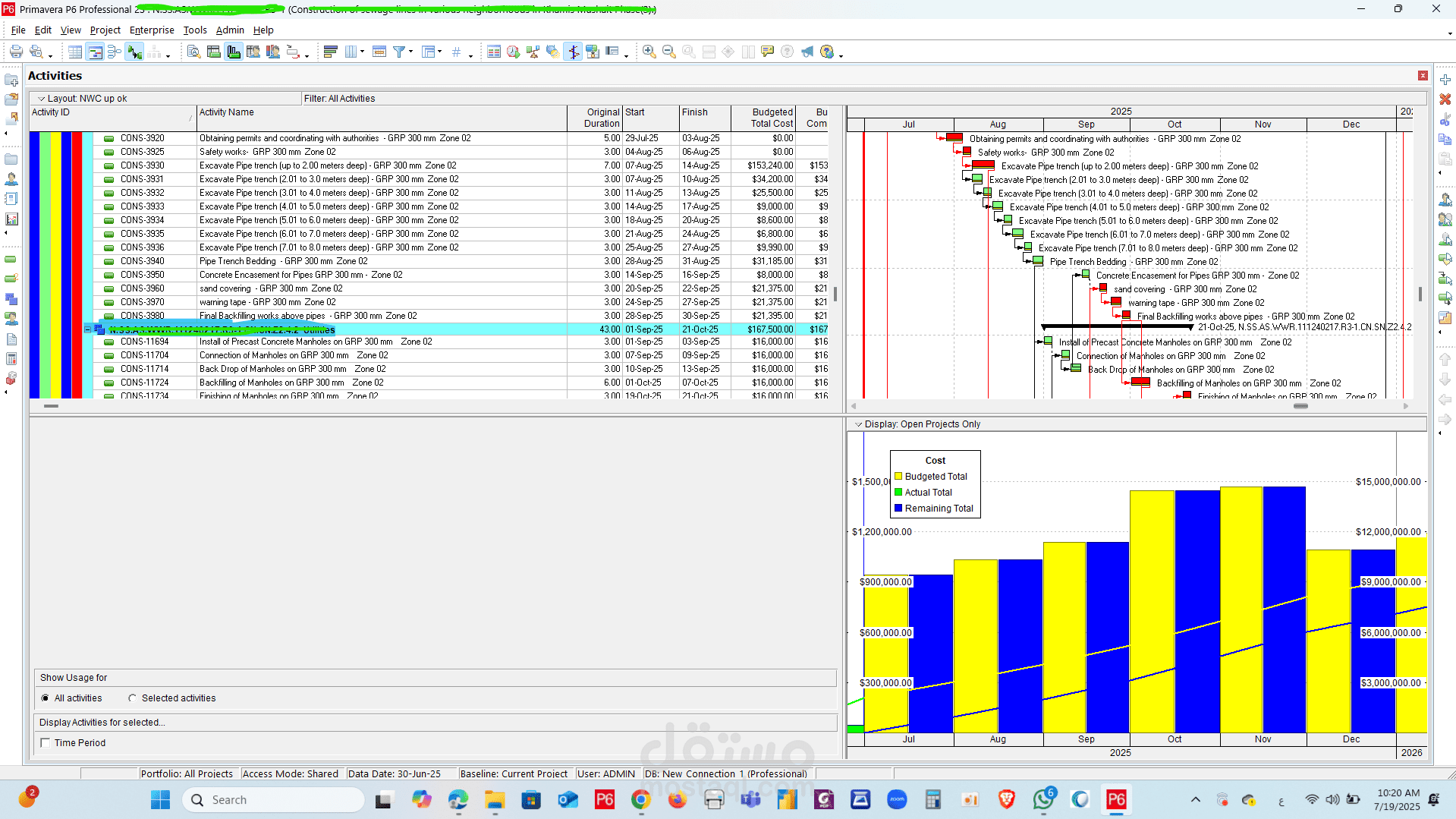Open dropdown arrow next to Columns icon
The height and width of the screenshot is (819, 1456).
click(x=362, y=52)
